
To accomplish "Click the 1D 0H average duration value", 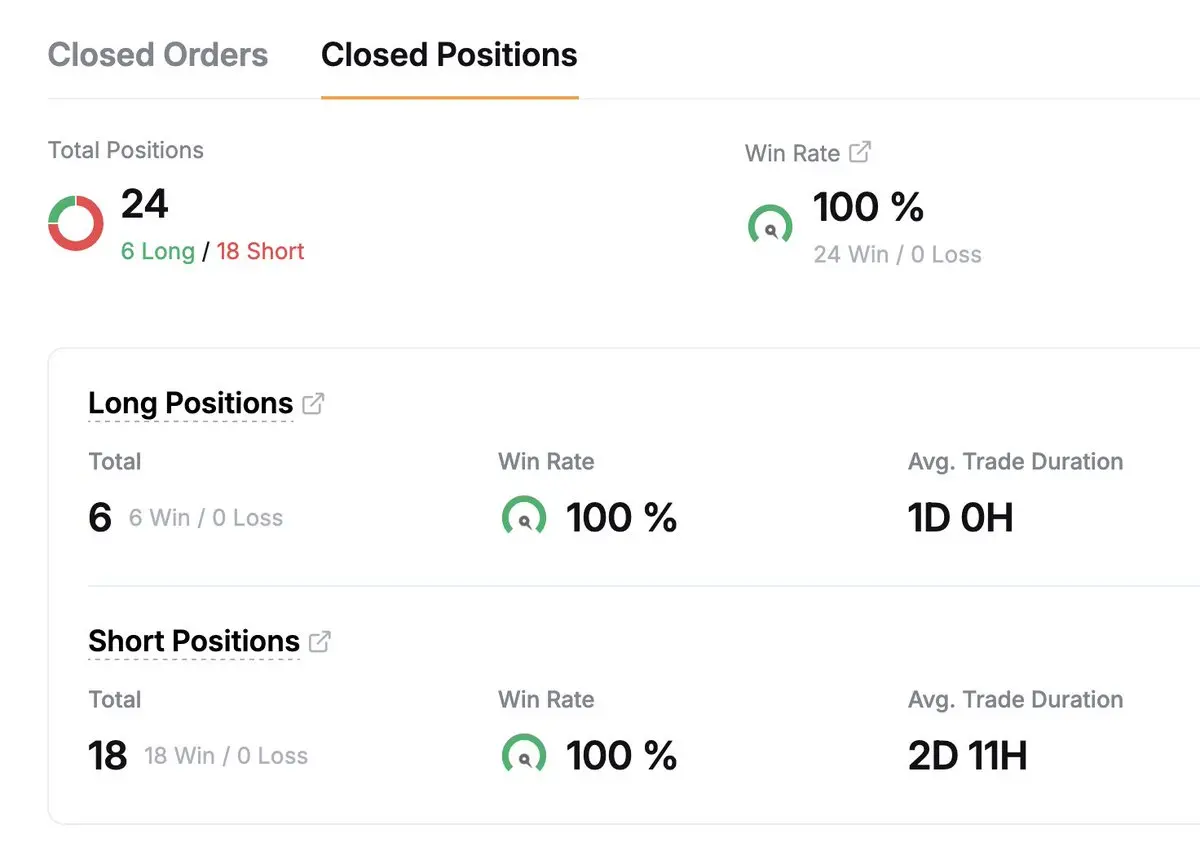I will [x=960, y=518].
